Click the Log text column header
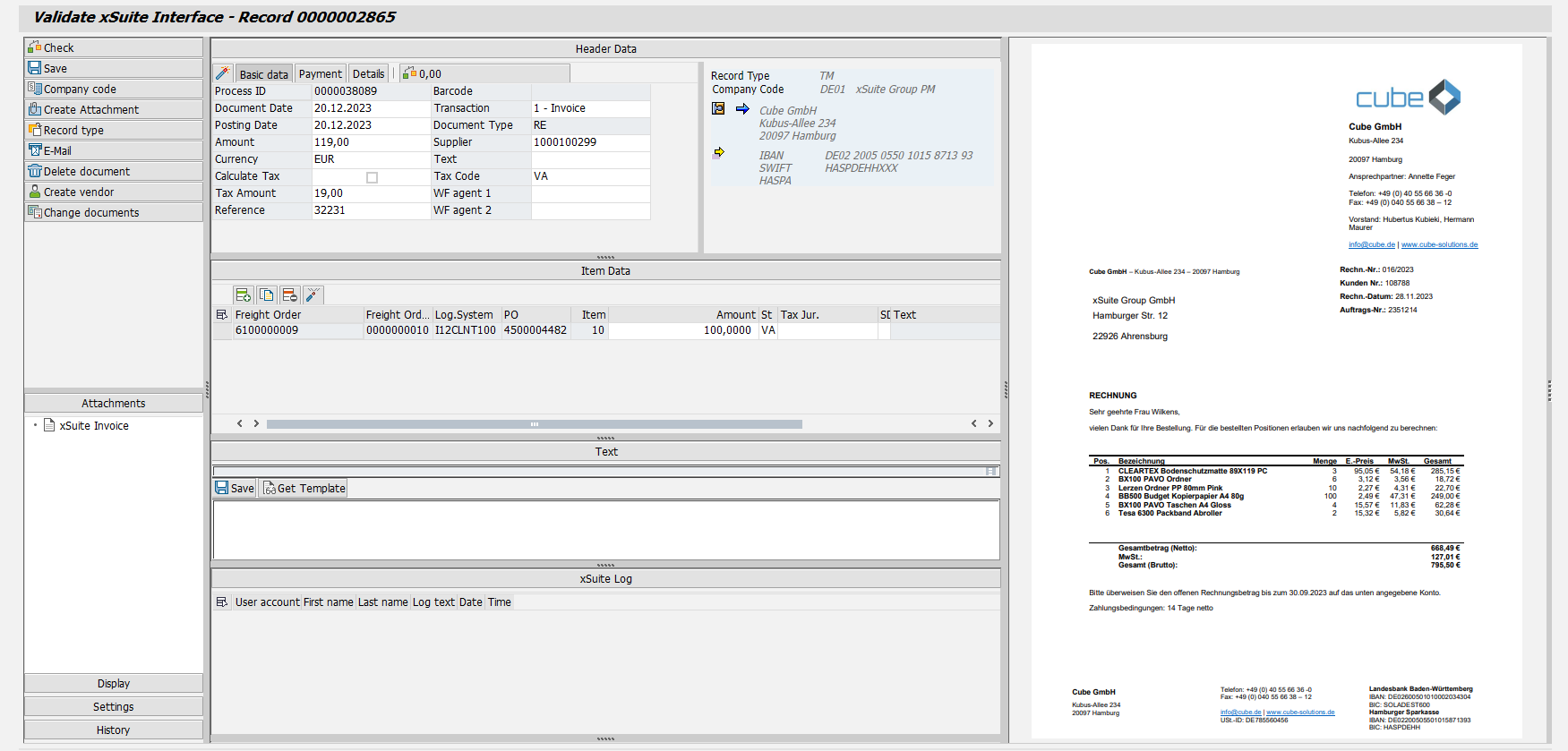Viewport: 1568px width, 751px height. pos(433,602)
